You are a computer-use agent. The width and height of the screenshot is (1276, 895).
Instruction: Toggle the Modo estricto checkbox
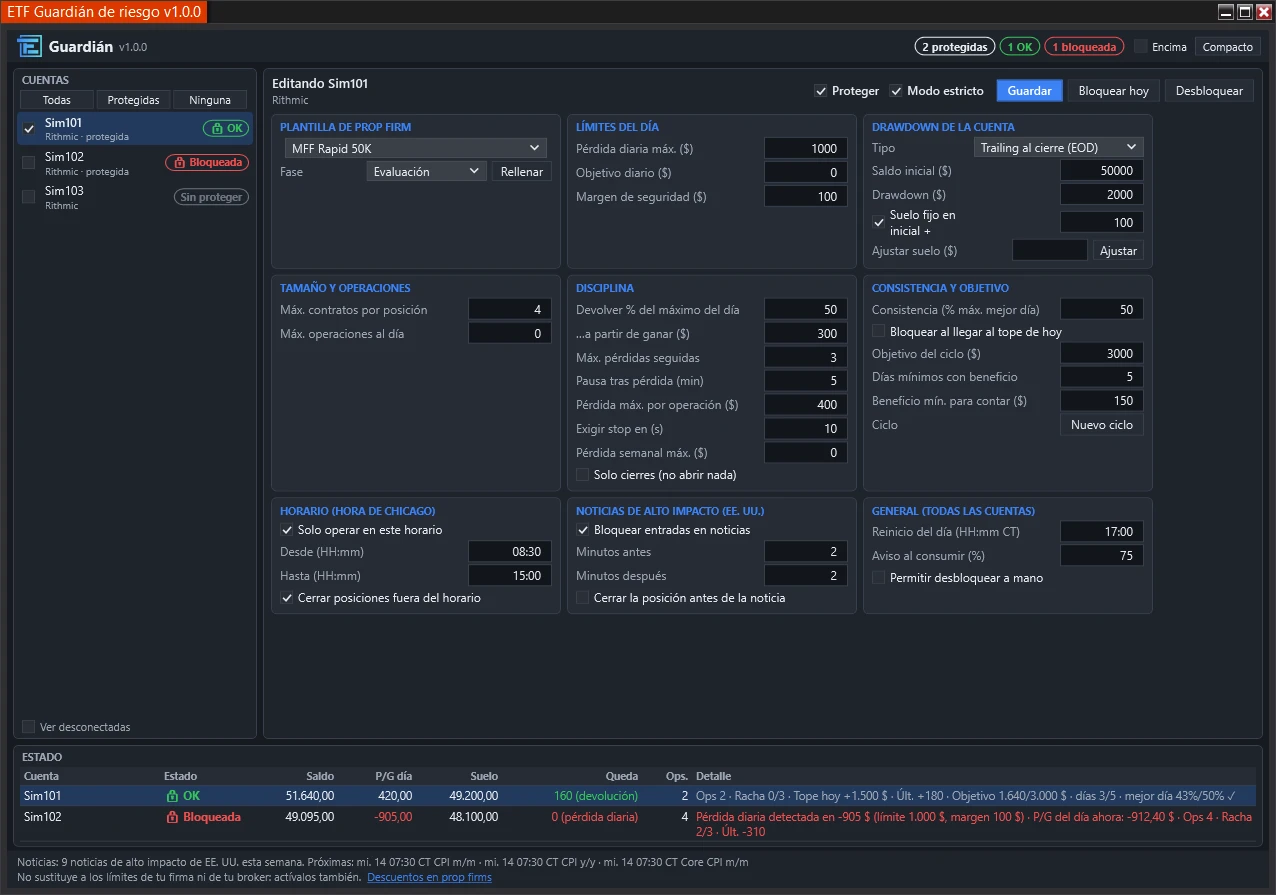896,91
